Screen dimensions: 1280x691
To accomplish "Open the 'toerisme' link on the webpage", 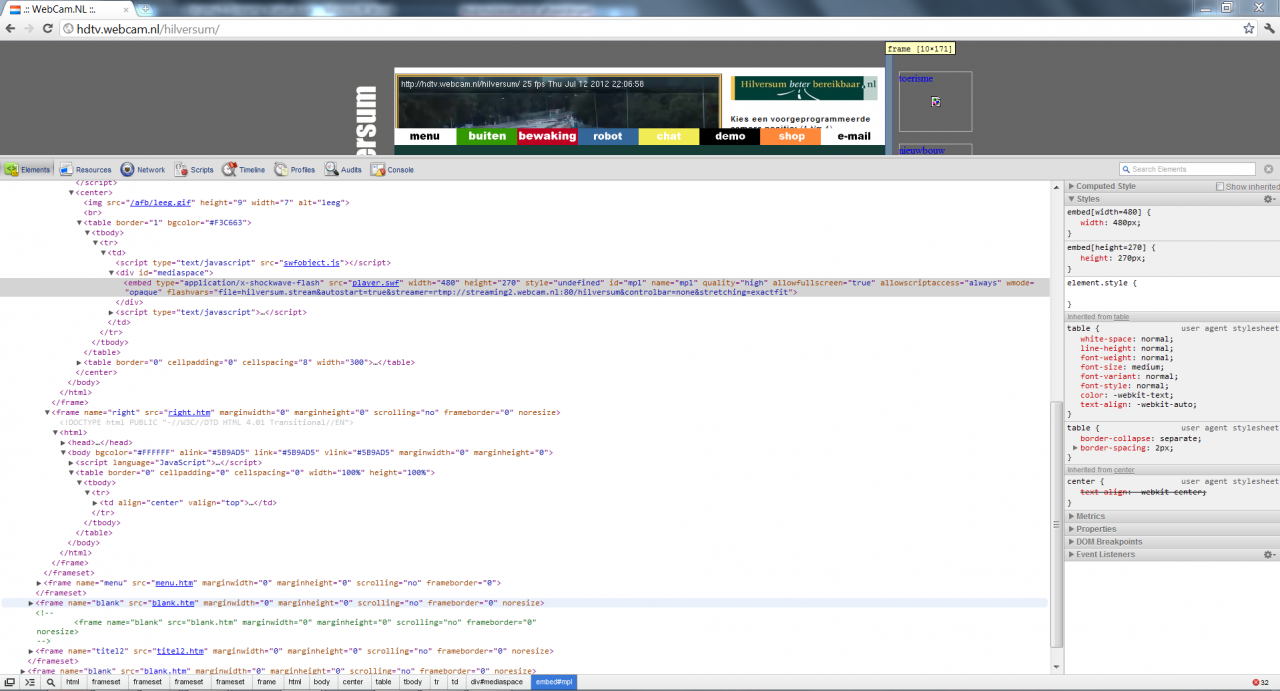I will tap(916, 78).
